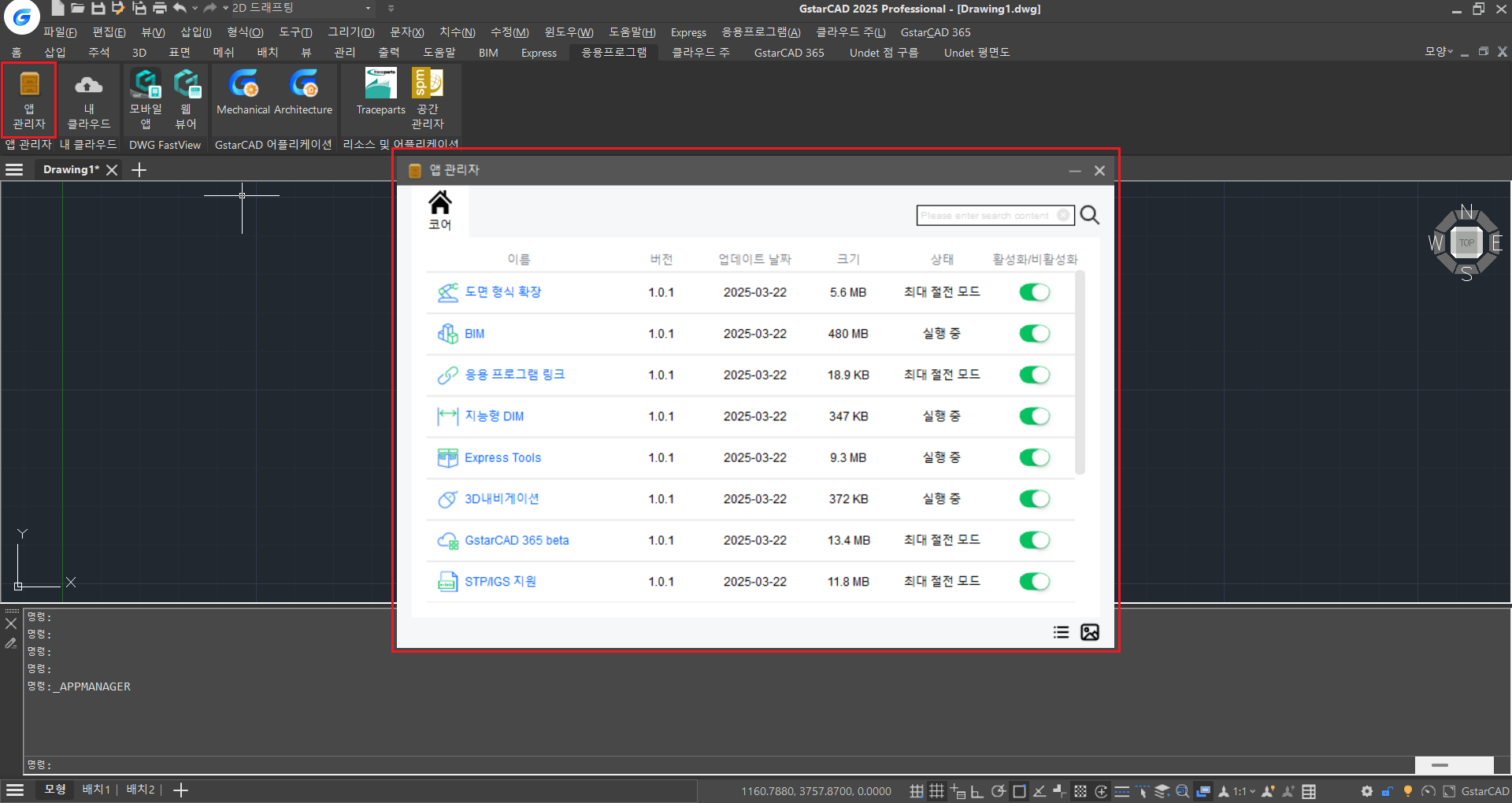The height and width of the screenshot is (803, 1512).
Task: Click the Save As icon
Action: point(118,8)
